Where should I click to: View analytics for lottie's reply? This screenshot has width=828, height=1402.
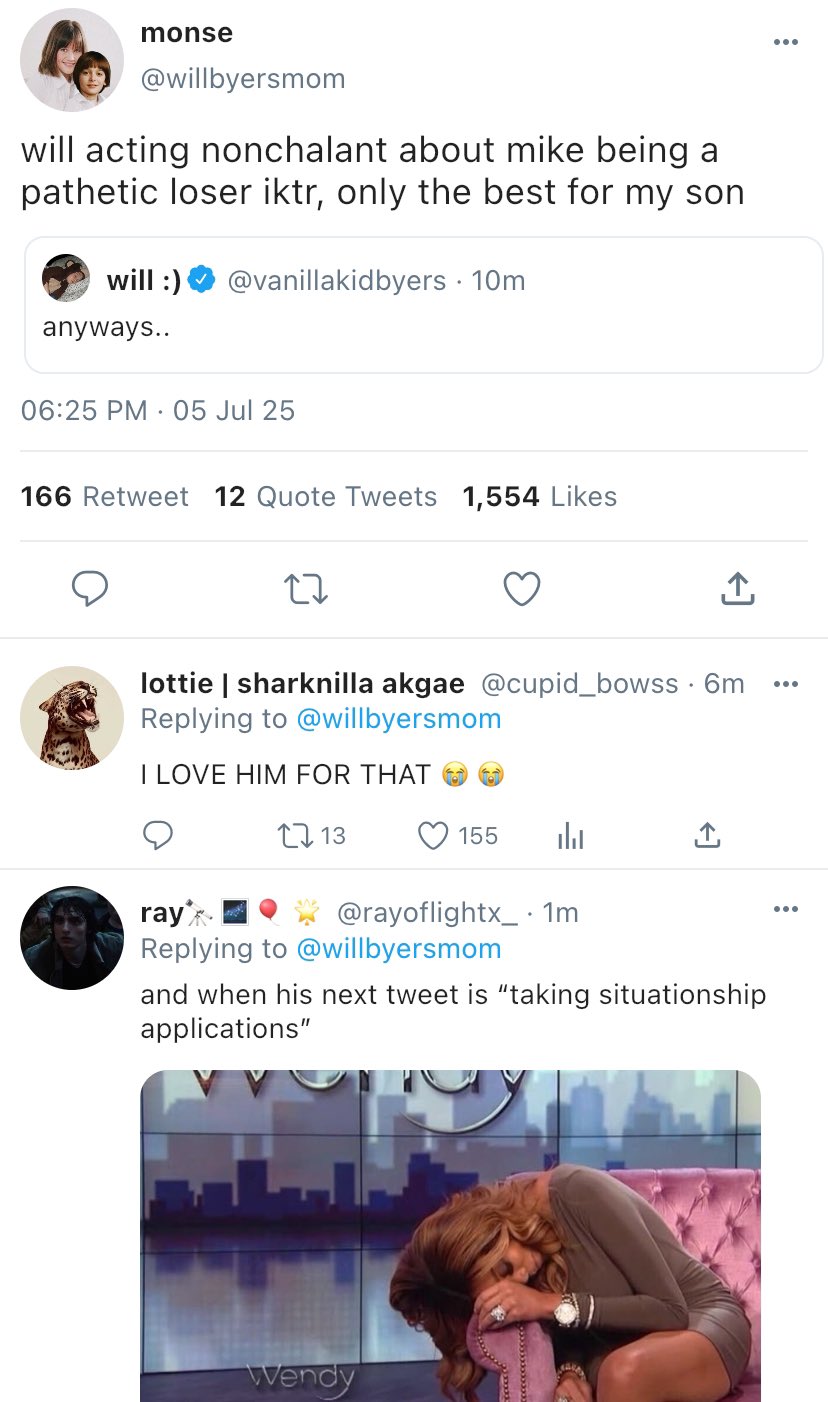point(569,836)
